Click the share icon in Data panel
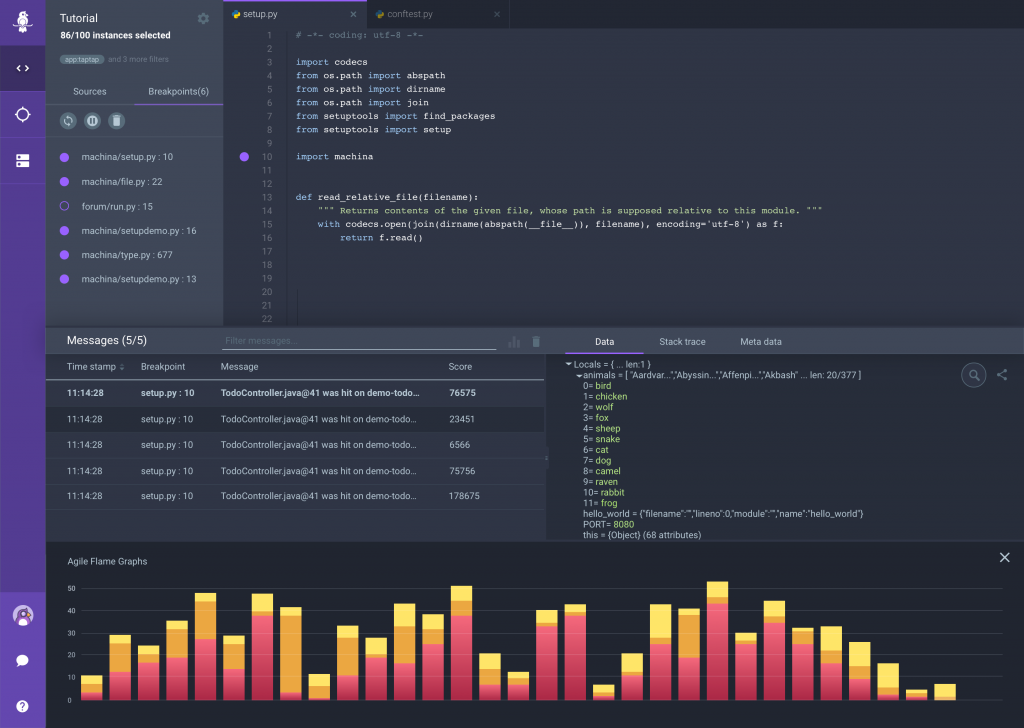 point(1002,375)
